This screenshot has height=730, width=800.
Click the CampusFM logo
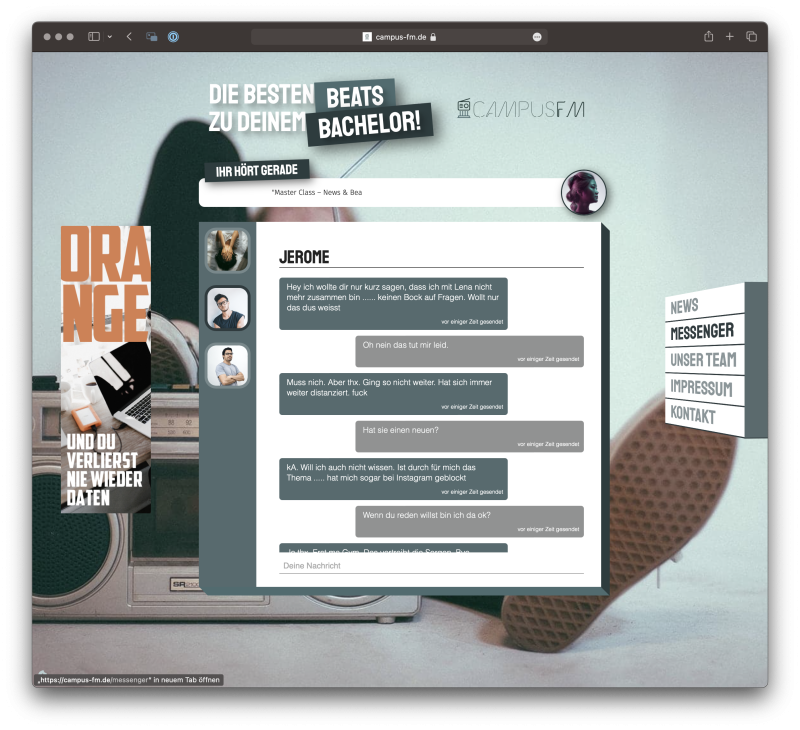click(521, 108)
